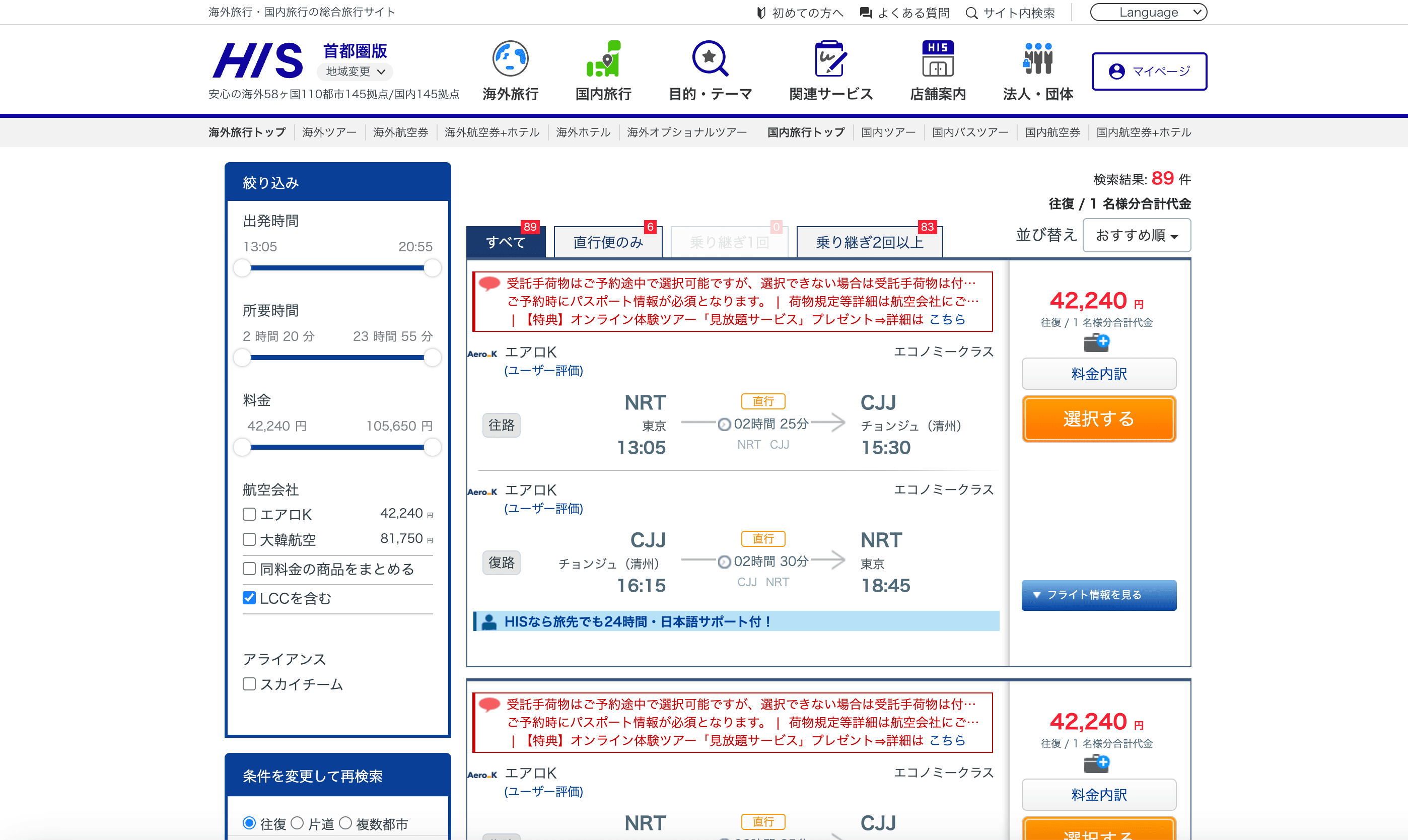Open the 関連サービス clipboard icon
Image resolution: width=1408 pixels, height=840 pixels.
pos(830,58)
